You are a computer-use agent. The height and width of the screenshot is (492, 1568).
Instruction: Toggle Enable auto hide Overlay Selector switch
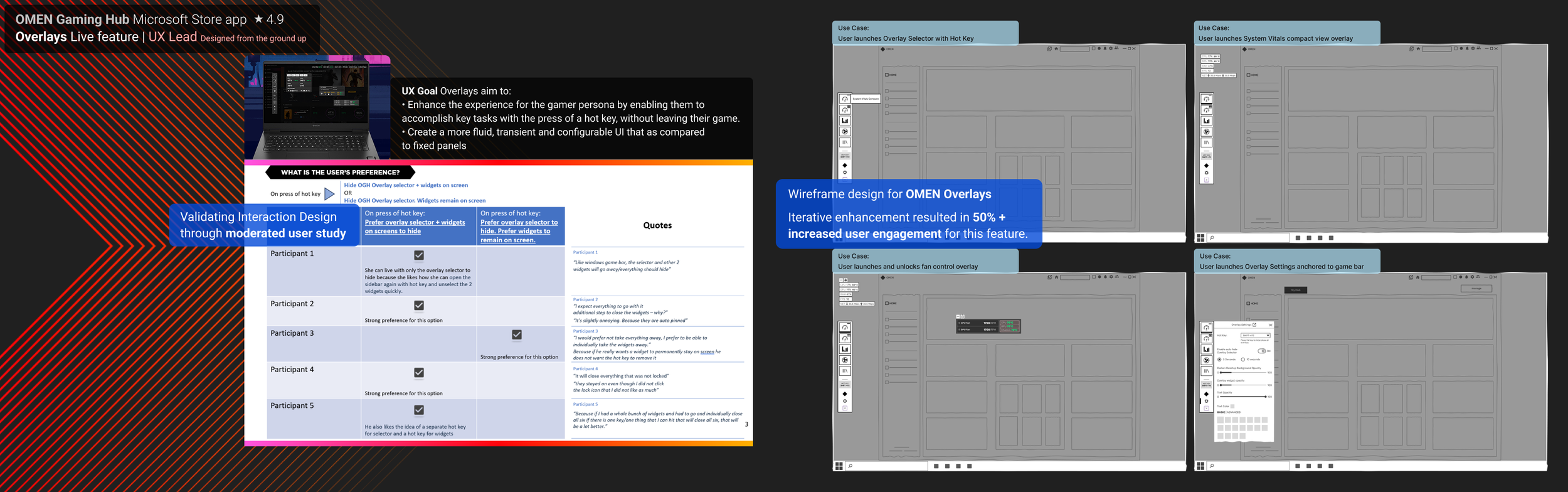(1262, 351)
